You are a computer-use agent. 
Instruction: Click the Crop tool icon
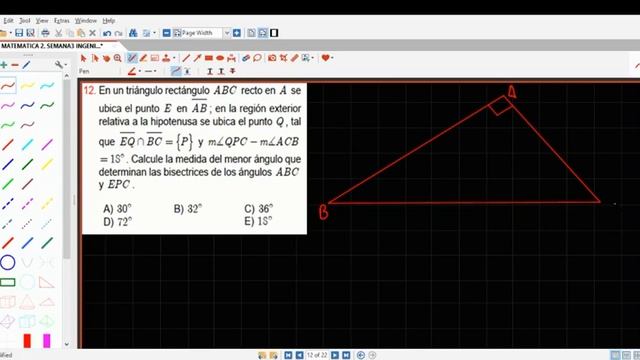pos(283,58)
